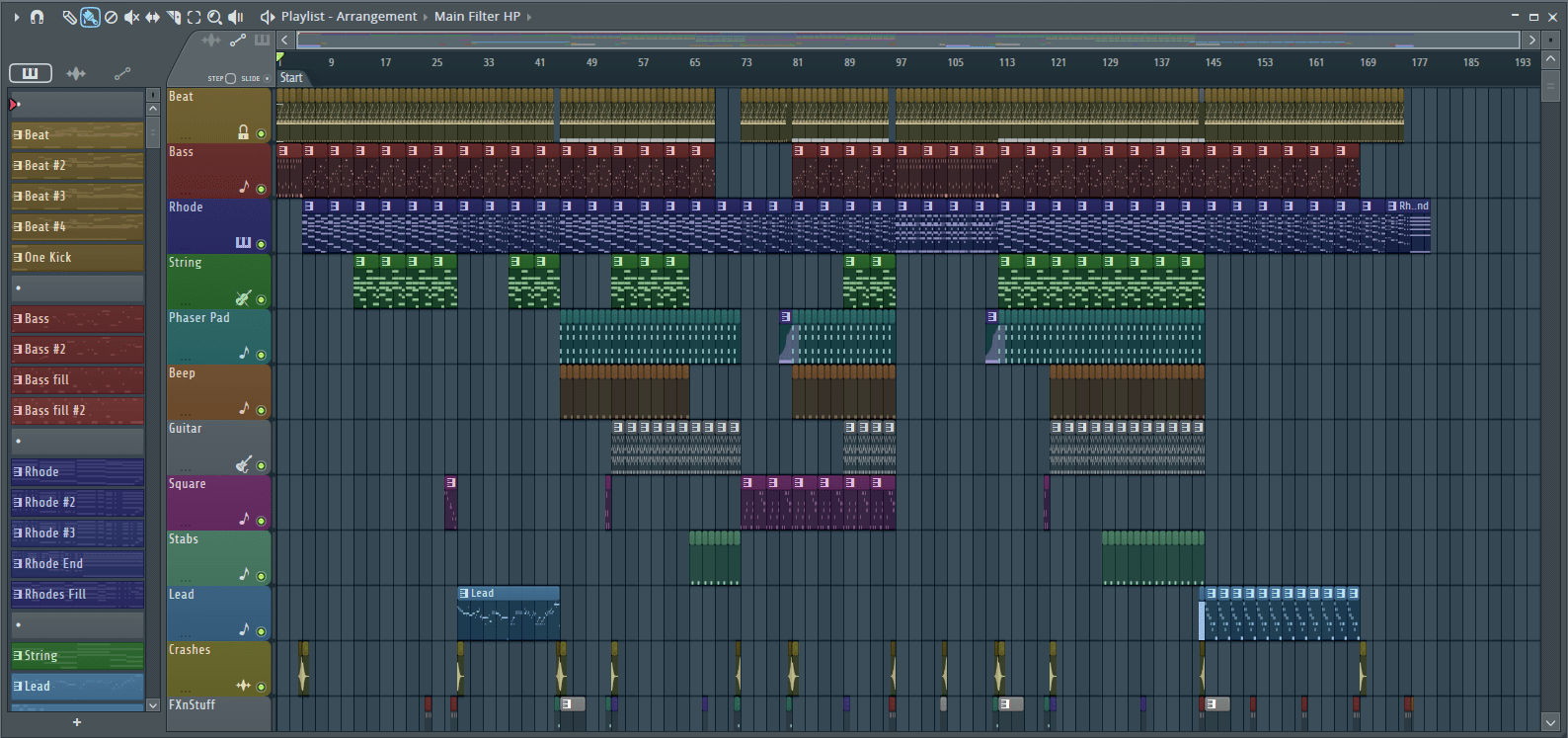Select the Delete tool
This screenshot has width=1568, height=738.
[111, 17]
